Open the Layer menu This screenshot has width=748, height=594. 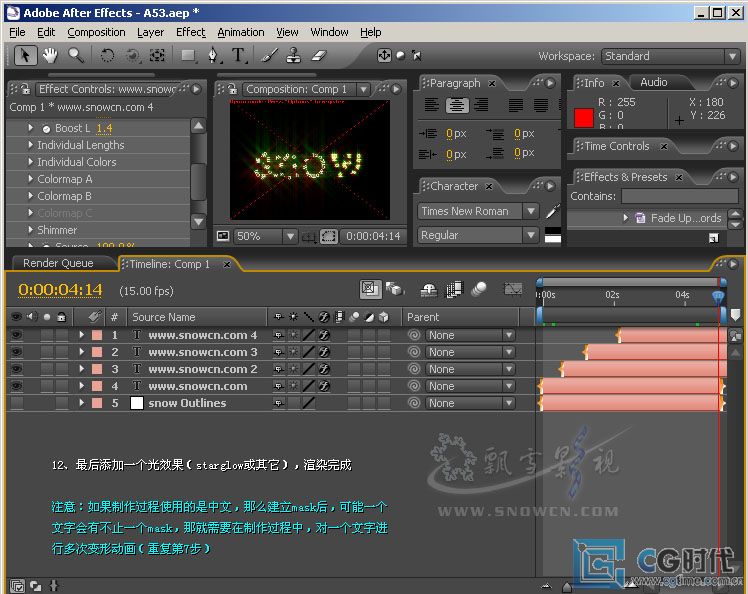[x=150, y=32]
